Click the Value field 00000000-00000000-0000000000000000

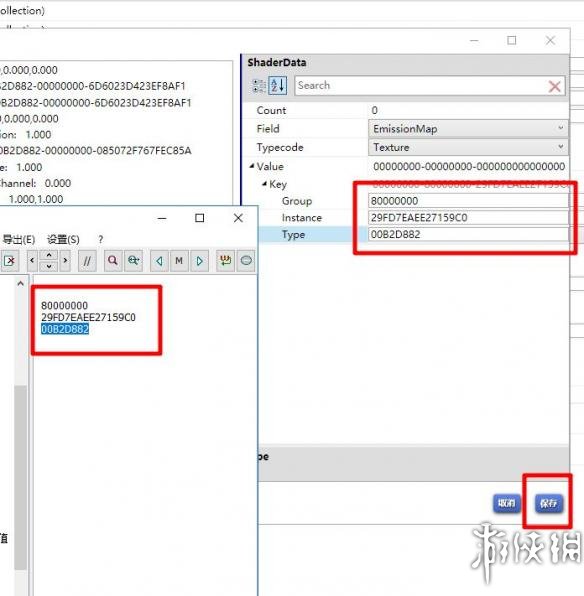pos(469,166)
